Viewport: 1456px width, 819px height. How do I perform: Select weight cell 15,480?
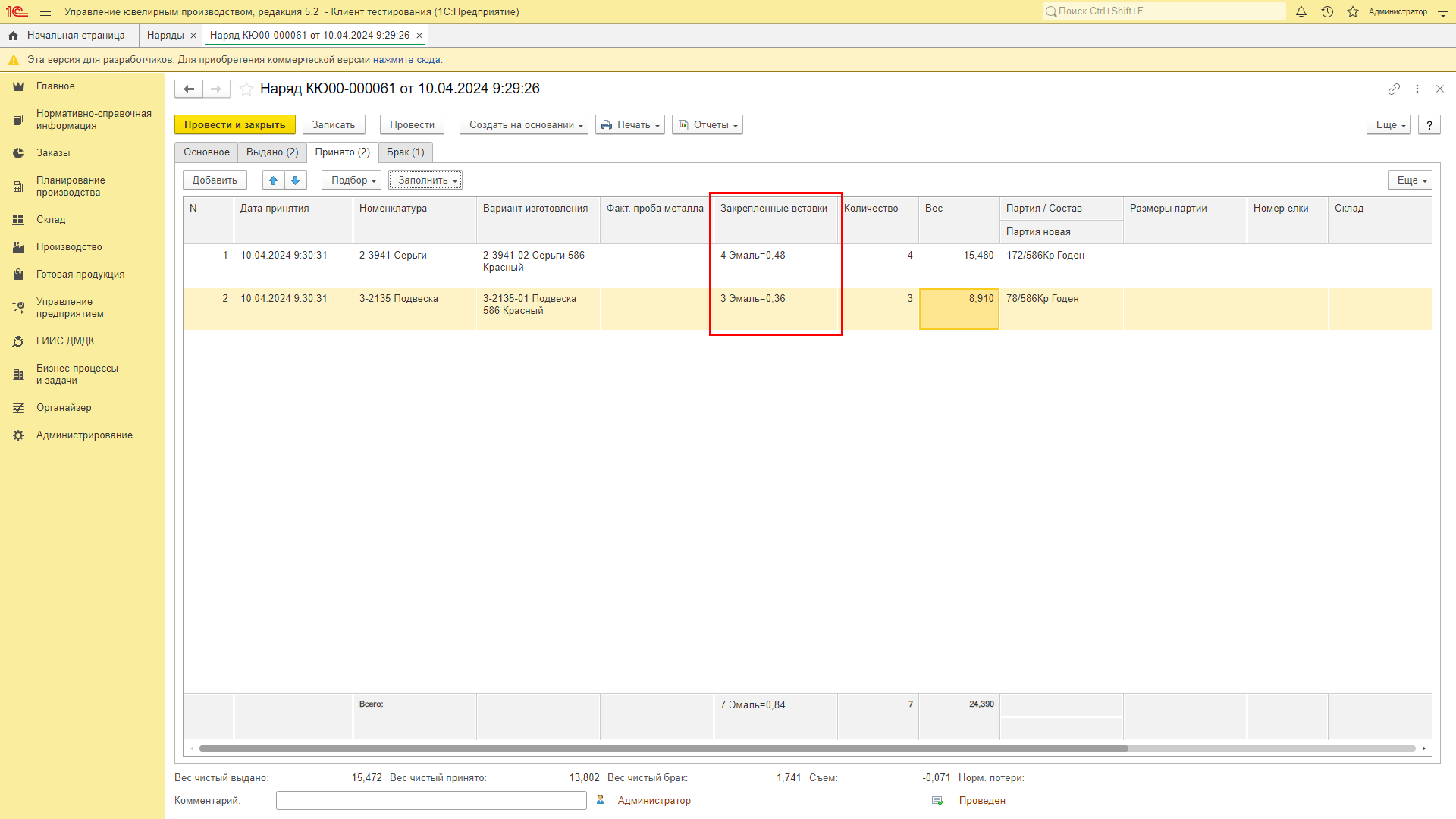pyautogui.click(x=959, y=265)
